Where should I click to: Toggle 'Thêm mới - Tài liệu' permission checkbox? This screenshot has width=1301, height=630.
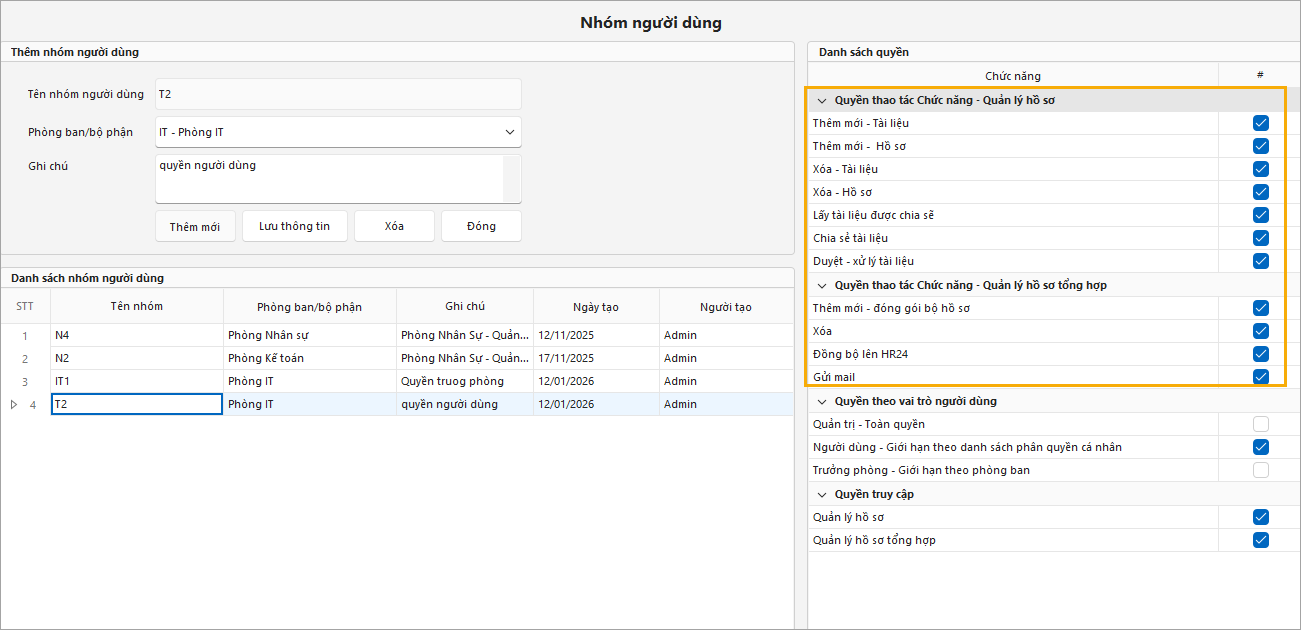[x=1260, y=123]
